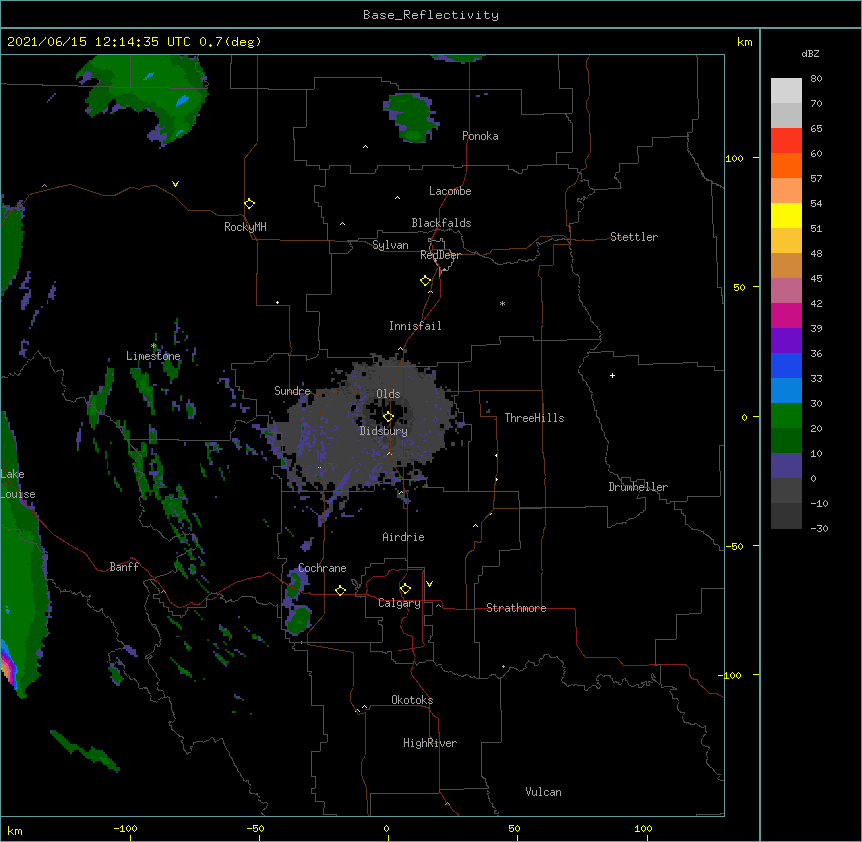Click the km label beside the bottom axis

(x=14, y=831)
